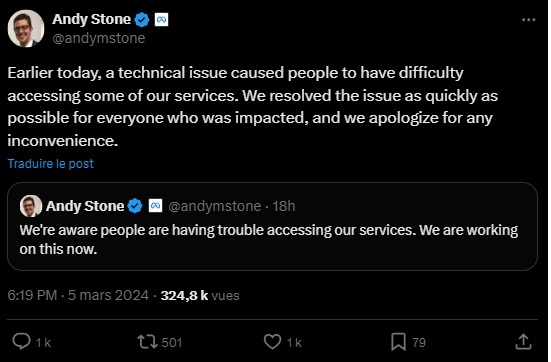Screen dimensions: 551x362
Task: Click the 6:19 PM · 5 mars 2024 timestamp
Action: click(78, 295)
